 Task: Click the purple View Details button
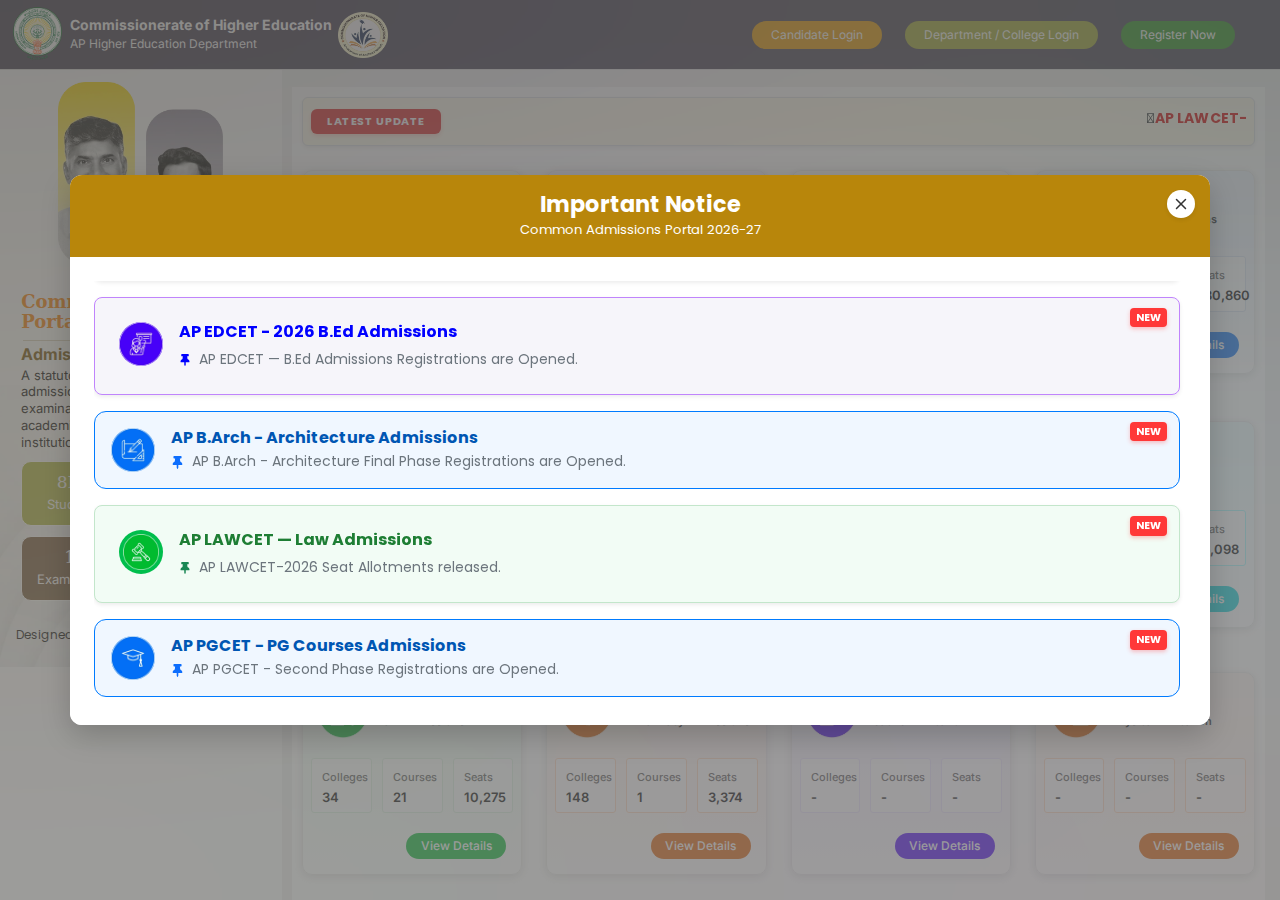coord(945,846)
